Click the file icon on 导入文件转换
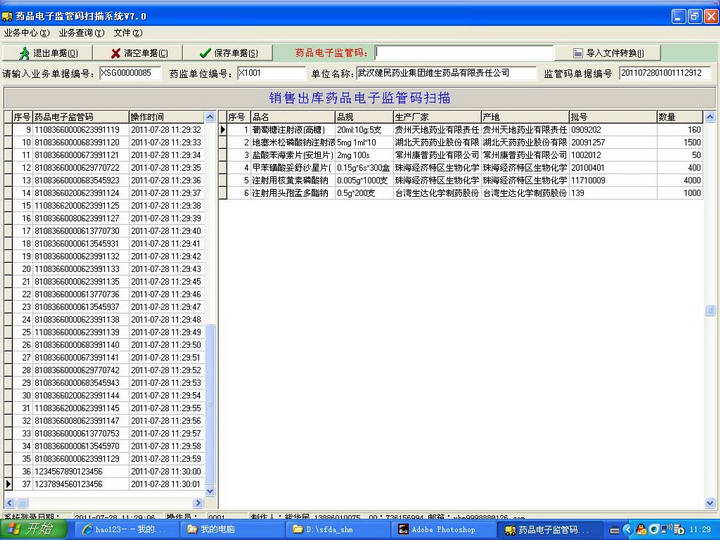This screenshot has height=540, width=720. click(578, 53)
